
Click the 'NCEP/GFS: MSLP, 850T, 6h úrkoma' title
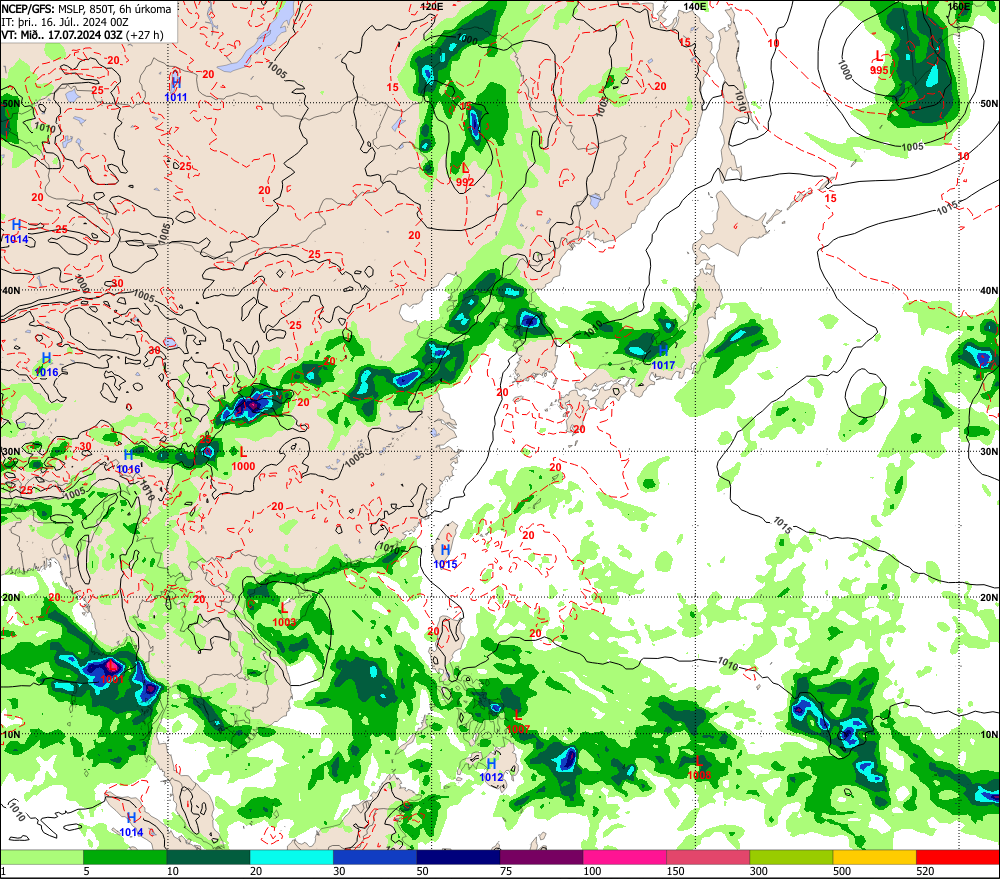pos(86,9)
